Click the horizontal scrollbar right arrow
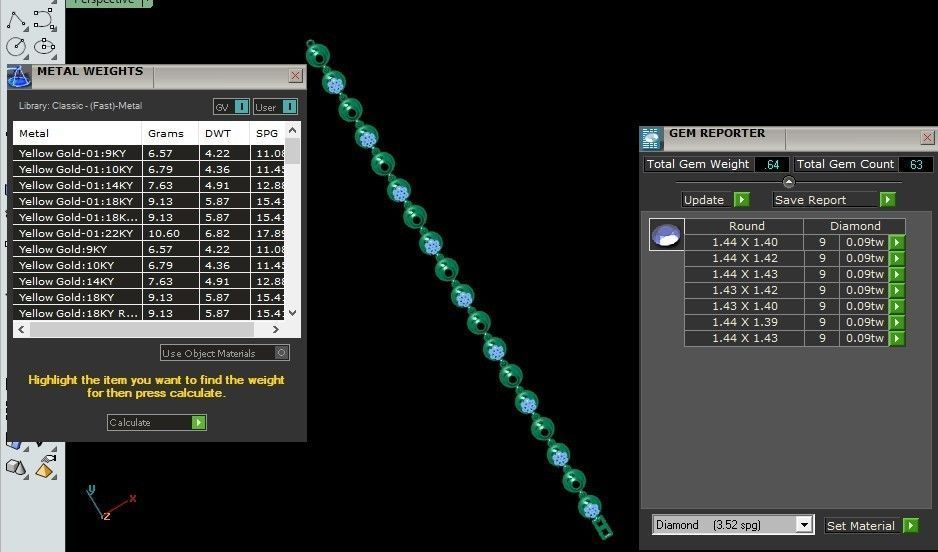 275,329
